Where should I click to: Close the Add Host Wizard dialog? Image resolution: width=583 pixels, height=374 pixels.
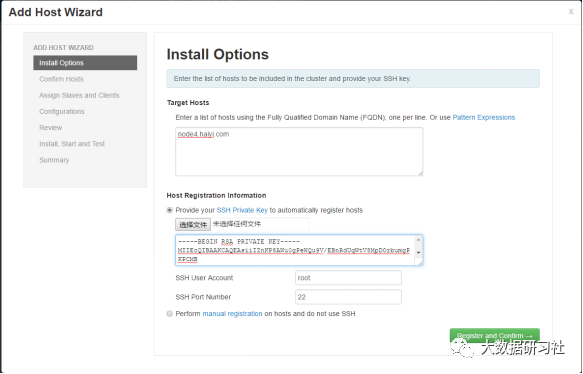click(571, 12)
